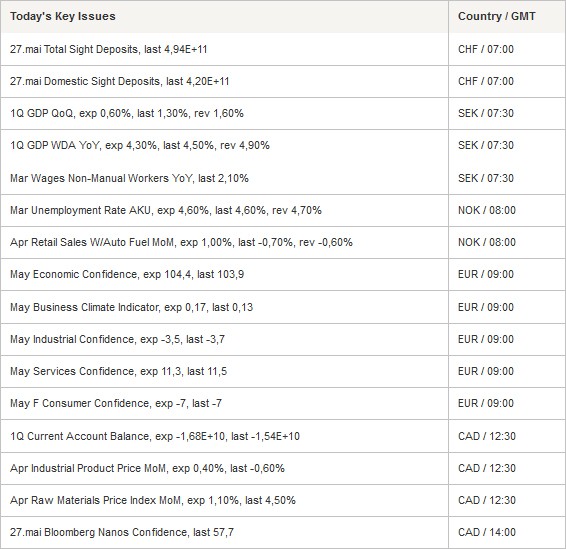Click the 1Q GDP WDA YoY entry

[x=140, y=145]
